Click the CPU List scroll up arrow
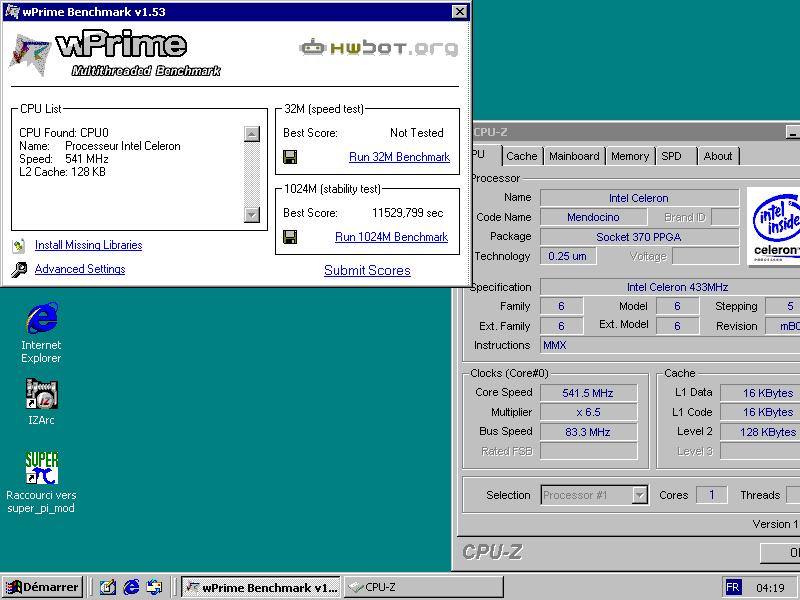This screenshot has width=800, height=600. tap(252, 134)
